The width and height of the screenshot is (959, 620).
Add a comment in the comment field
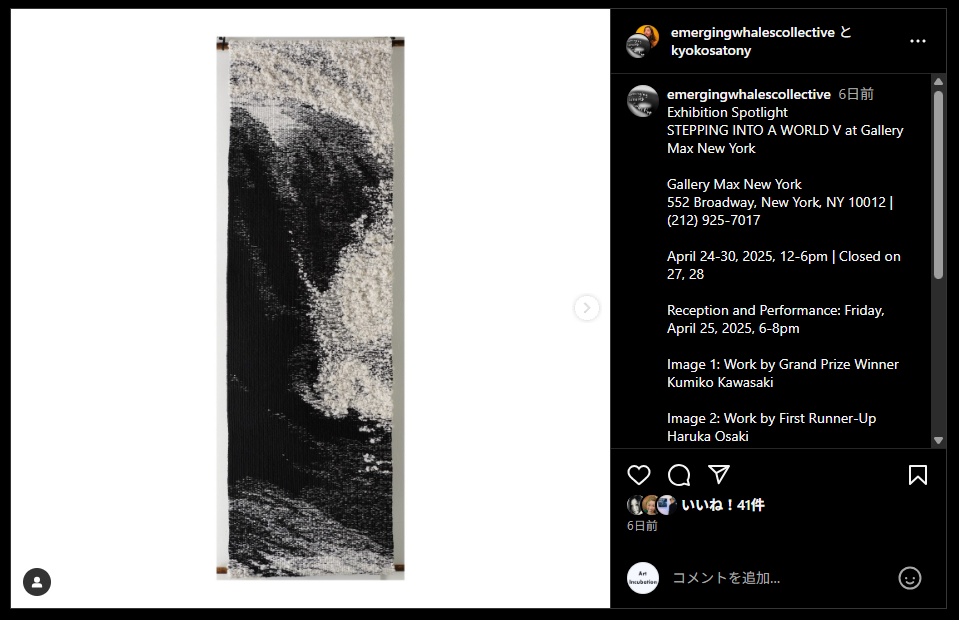pos(778,578)
